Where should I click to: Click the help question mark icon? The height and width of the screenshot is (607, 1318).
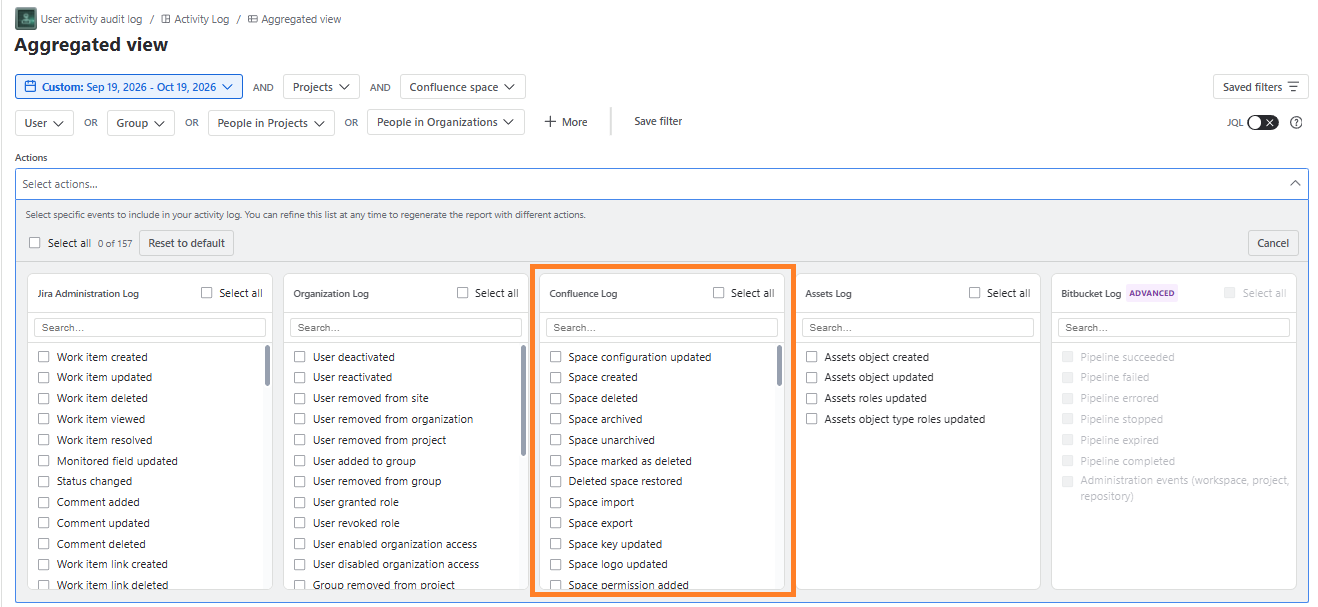point(1296,123)
